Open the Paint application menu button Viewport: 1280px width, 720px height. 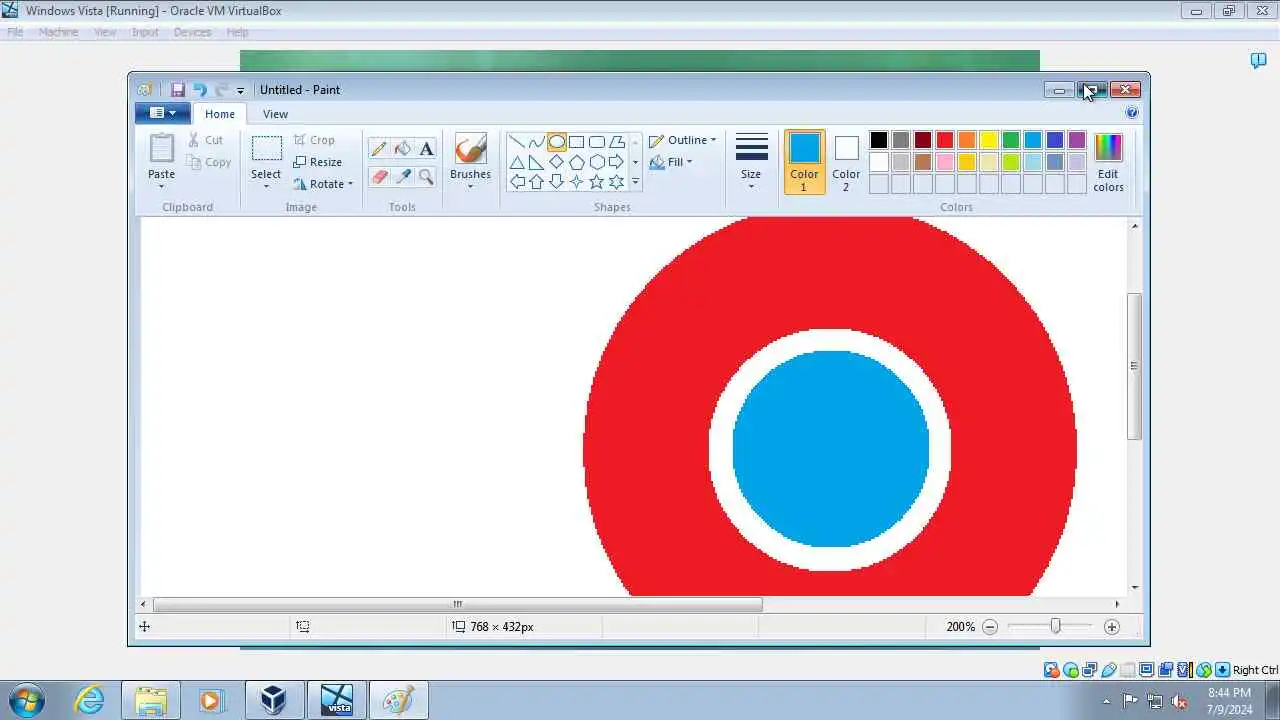[x=162, y=113]
